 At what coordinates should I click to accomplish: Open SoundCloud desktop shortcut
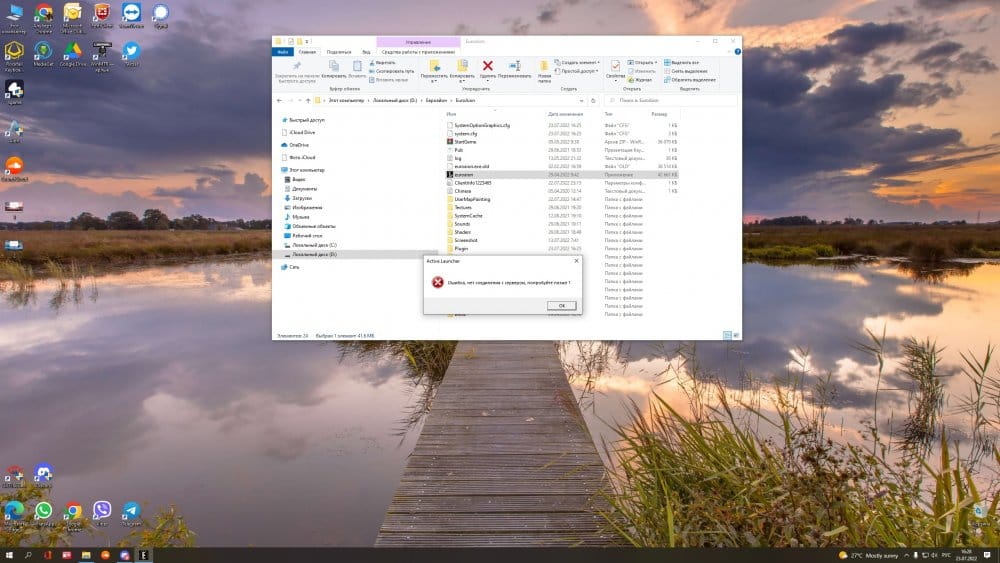pos(14,167)
